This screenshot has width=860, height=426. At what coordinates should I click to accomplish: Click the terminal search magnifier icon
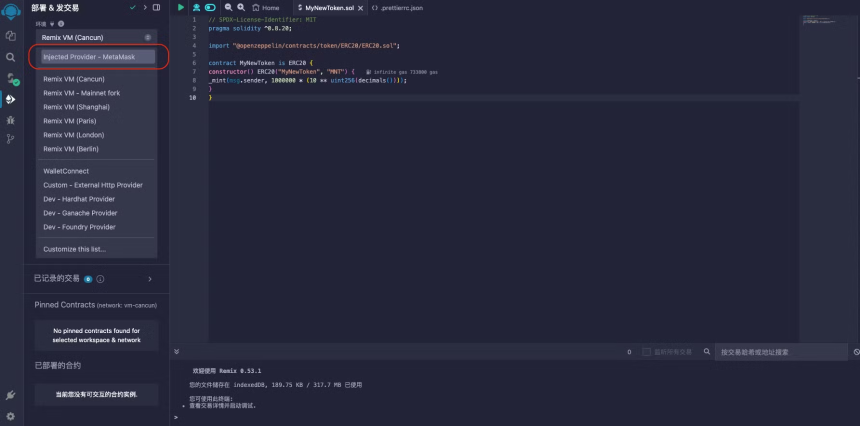707,351
